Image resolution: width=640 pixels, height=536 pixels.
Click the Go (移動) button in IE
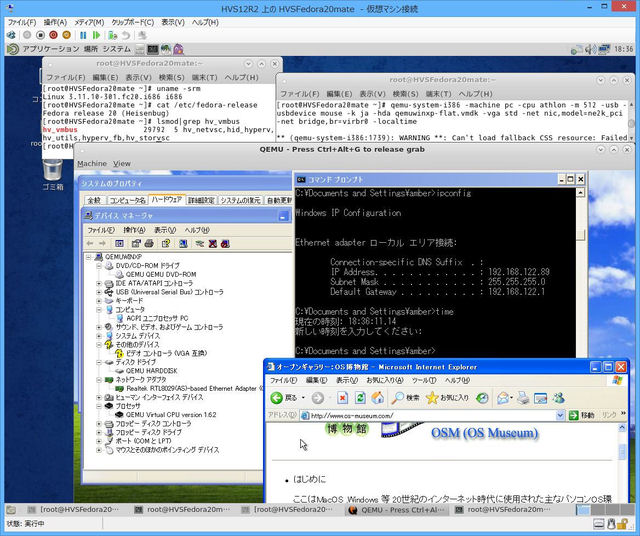click(x=582, y=416)
